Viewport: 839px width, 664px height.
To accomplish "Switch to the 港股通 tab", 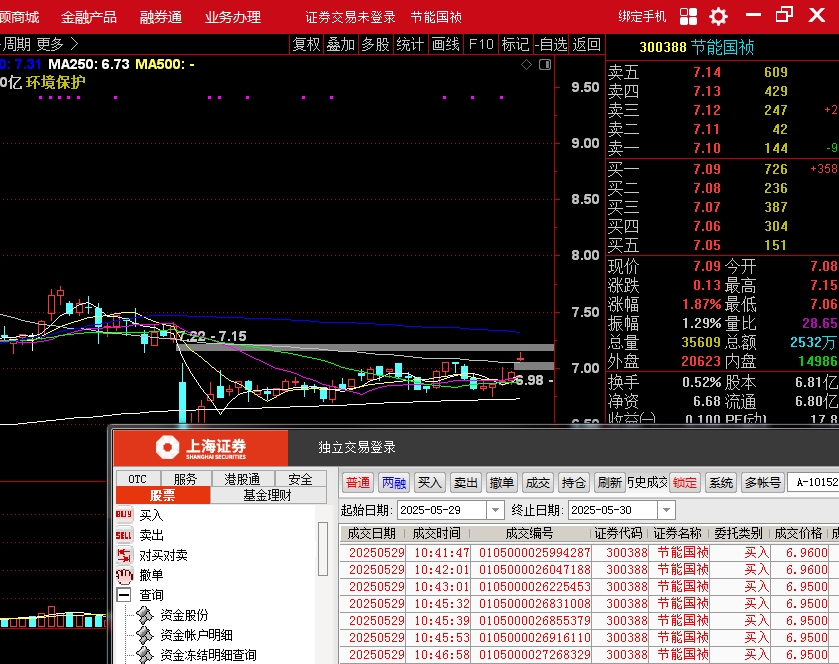I will [242, 479].
